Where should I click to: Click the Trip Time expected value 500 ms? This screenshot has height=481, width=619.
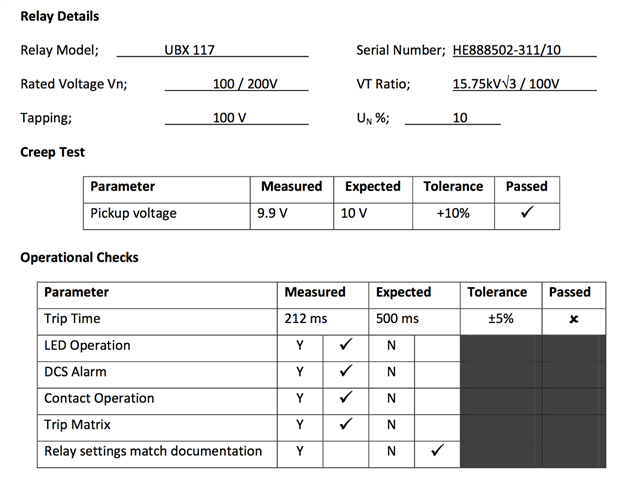point(397,319)
